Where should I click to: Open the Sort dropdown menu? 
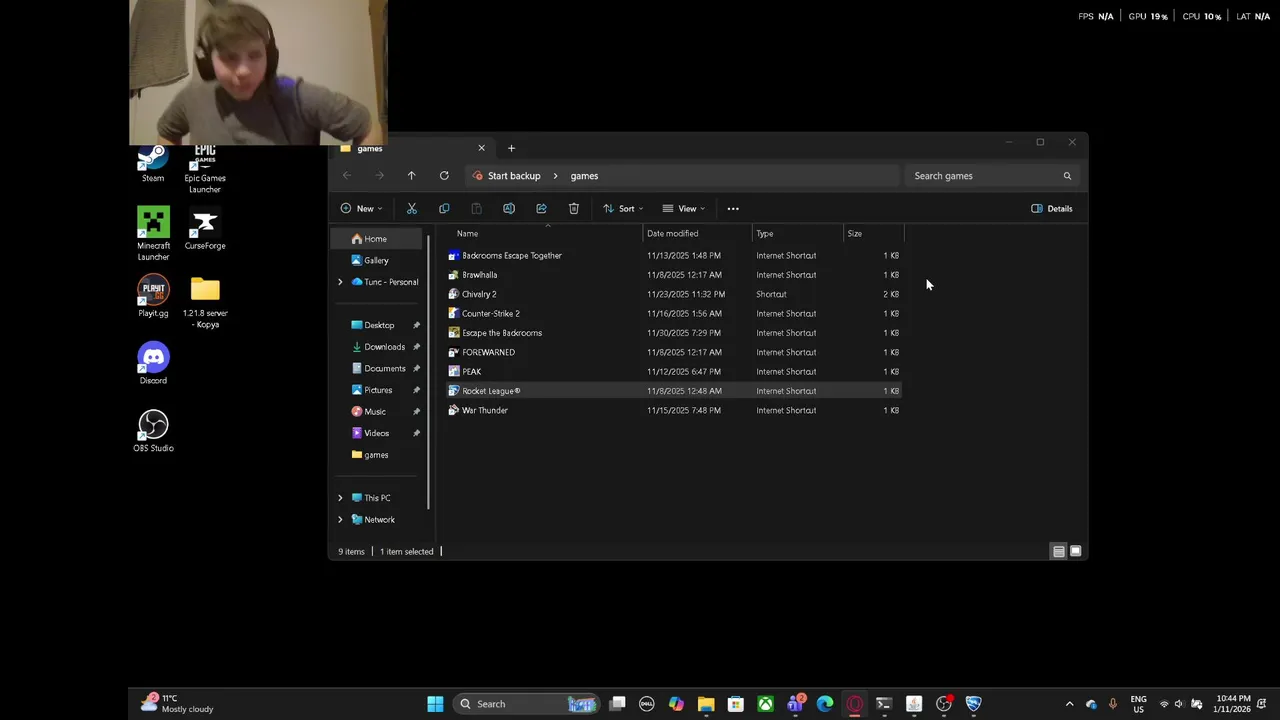pos(623,209)
